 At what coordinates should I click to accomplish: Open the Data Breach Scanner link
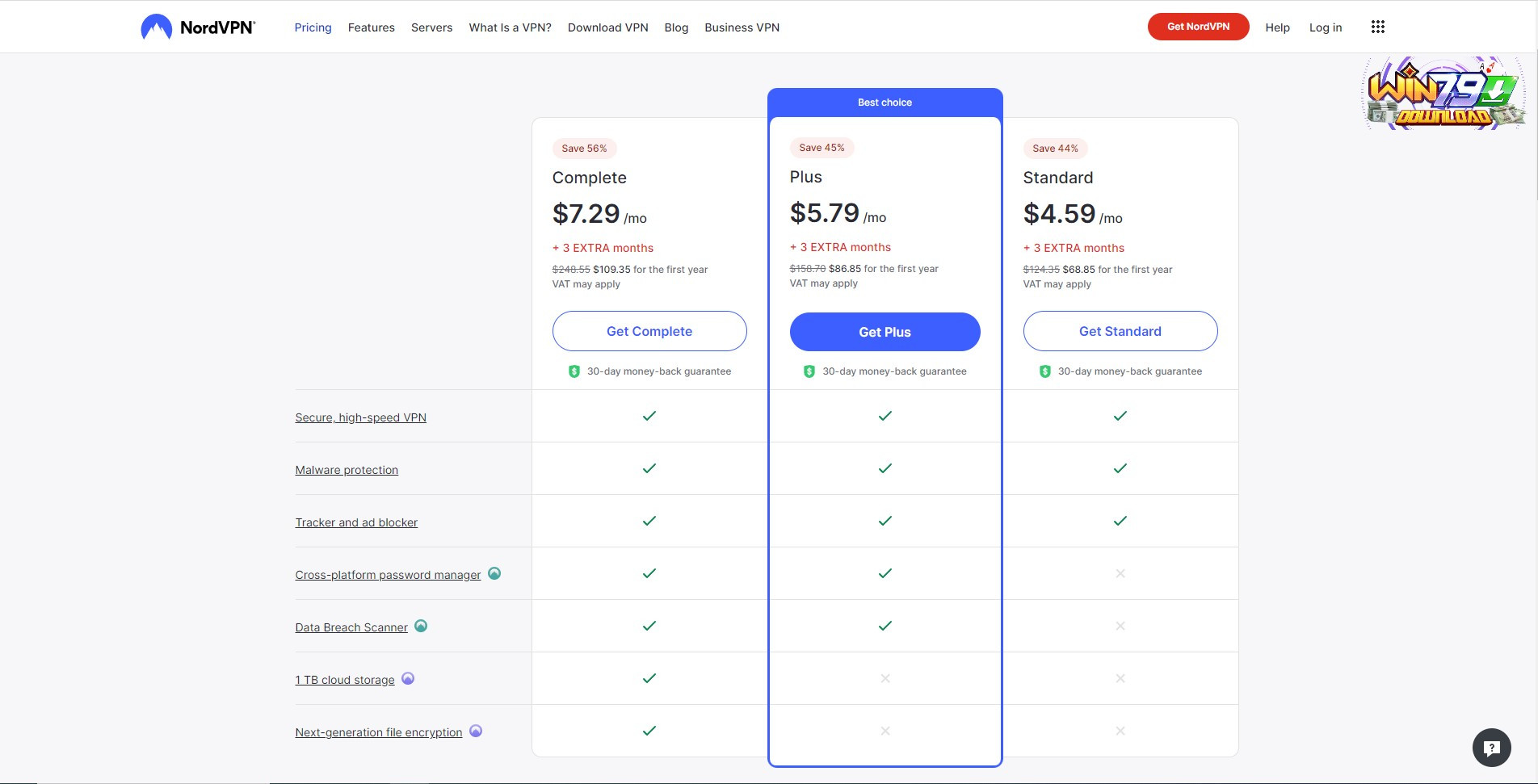[351, 627]
